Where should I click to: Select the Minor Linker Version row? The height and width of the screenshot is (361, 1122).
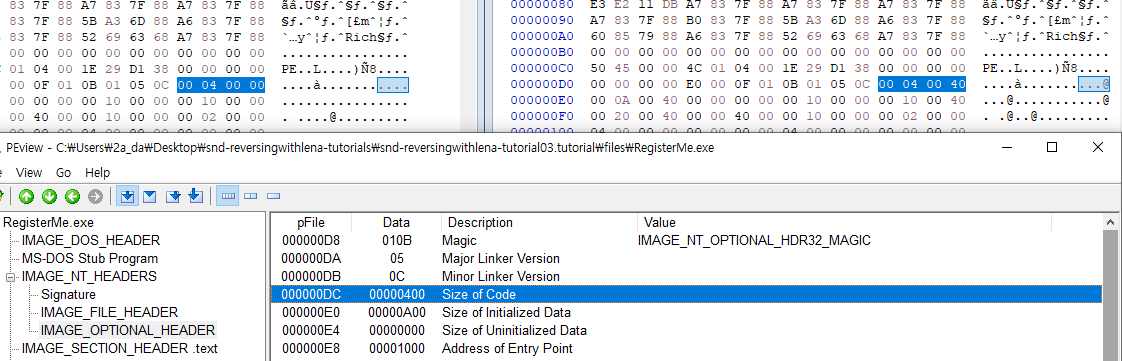pyautogui.click(x=686, y=276)
